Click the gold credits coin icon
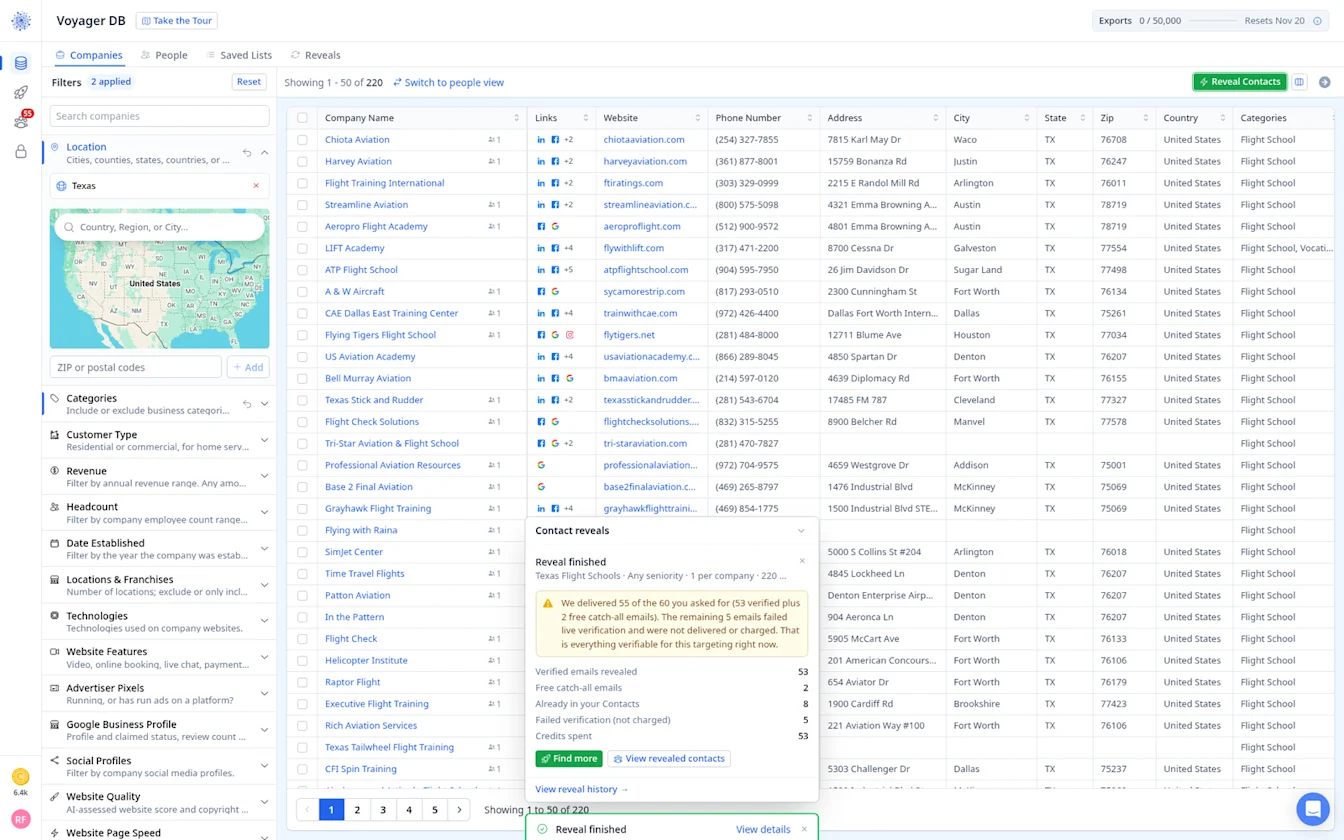The height and width of the screenshot is (840, 1344). 20,777
